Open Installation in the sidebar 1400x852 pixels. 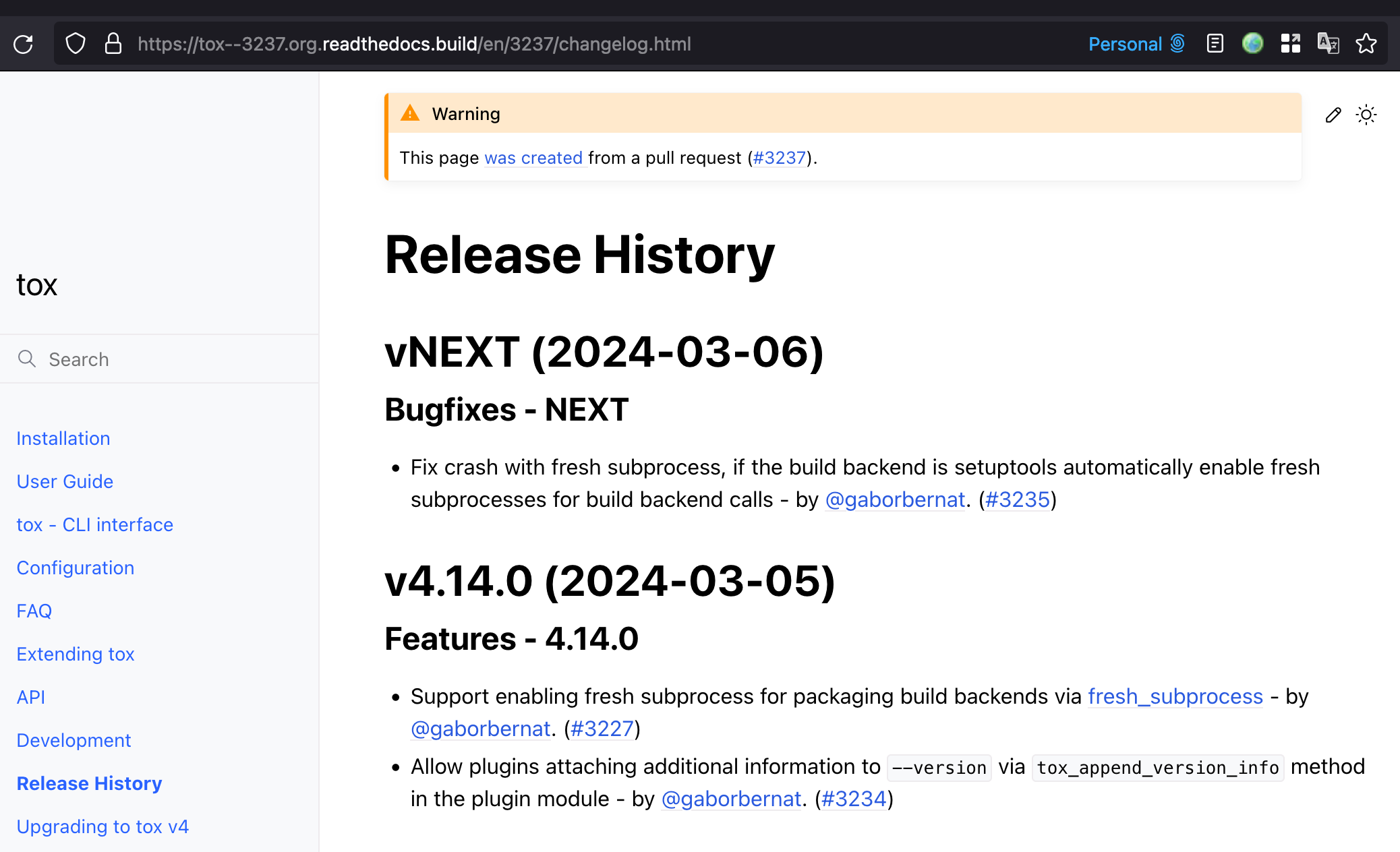click(63, 438)
